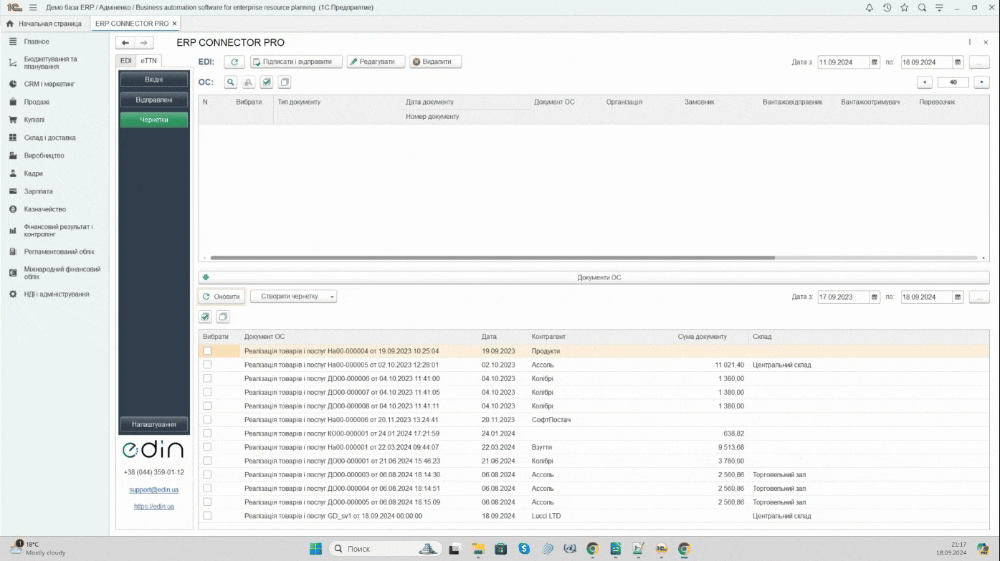The image size is (1000, 561).
Task: Click the deselect-all icon above documents list
Action: 223,317
